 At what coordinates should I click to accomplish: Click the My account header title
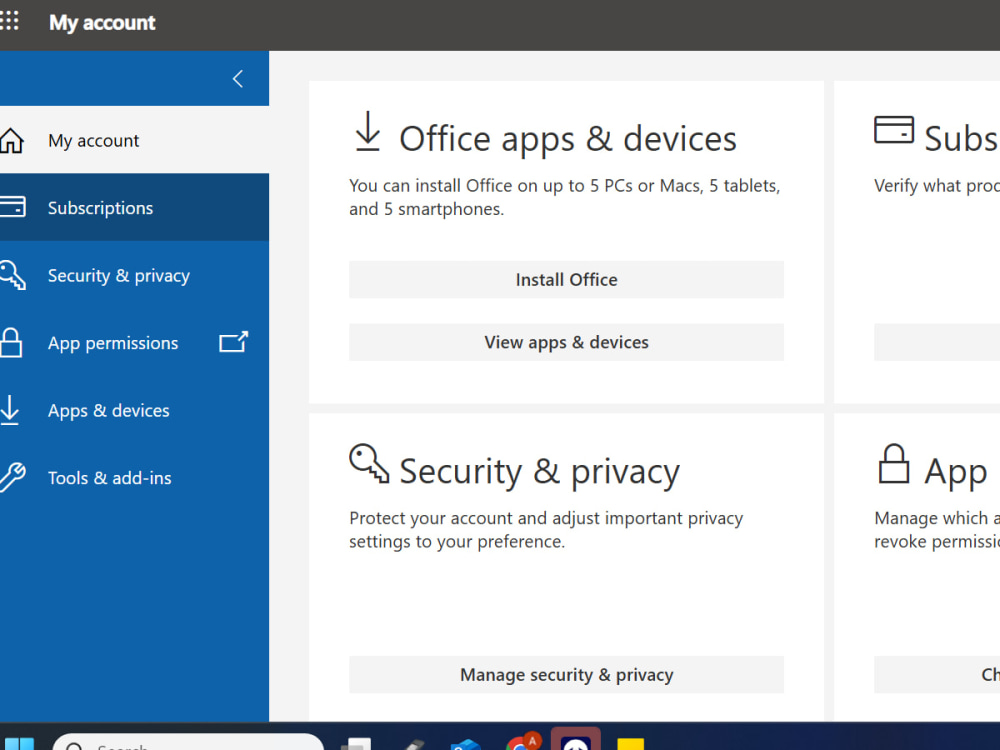click(x=102, y=22)
